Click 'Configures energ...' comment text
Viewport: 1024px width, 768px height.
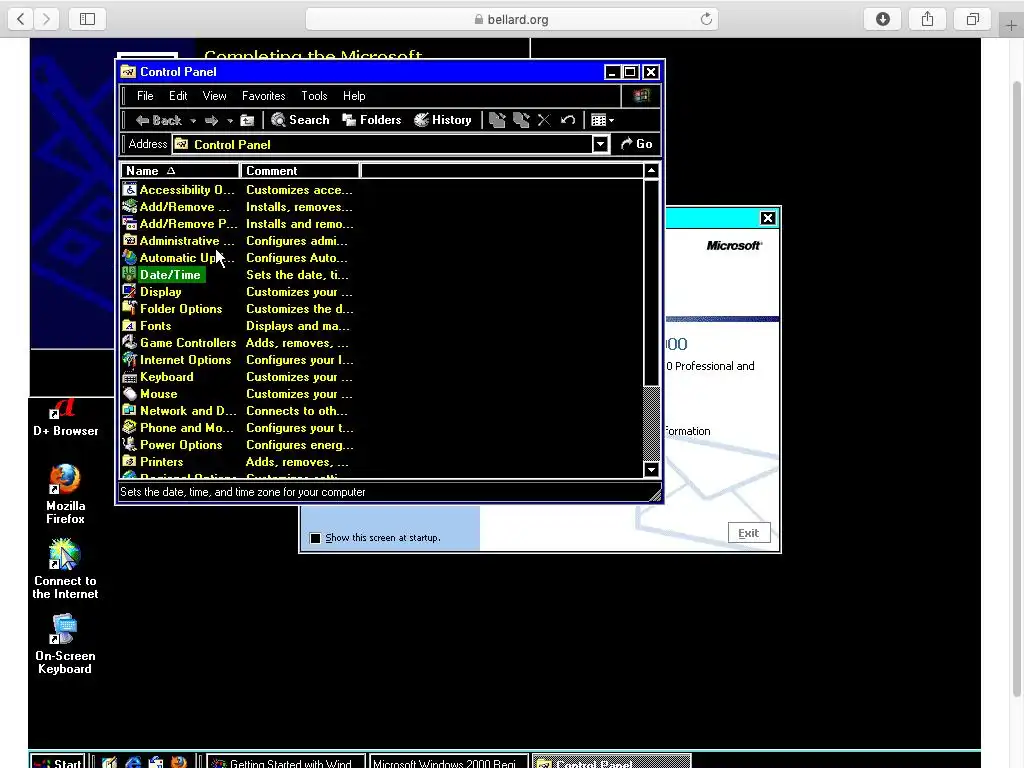[x=300, y=445]
